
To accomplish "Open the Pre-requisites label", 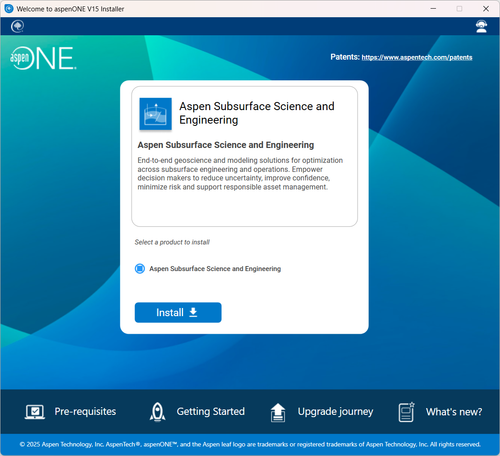I will tap(85, 412).
